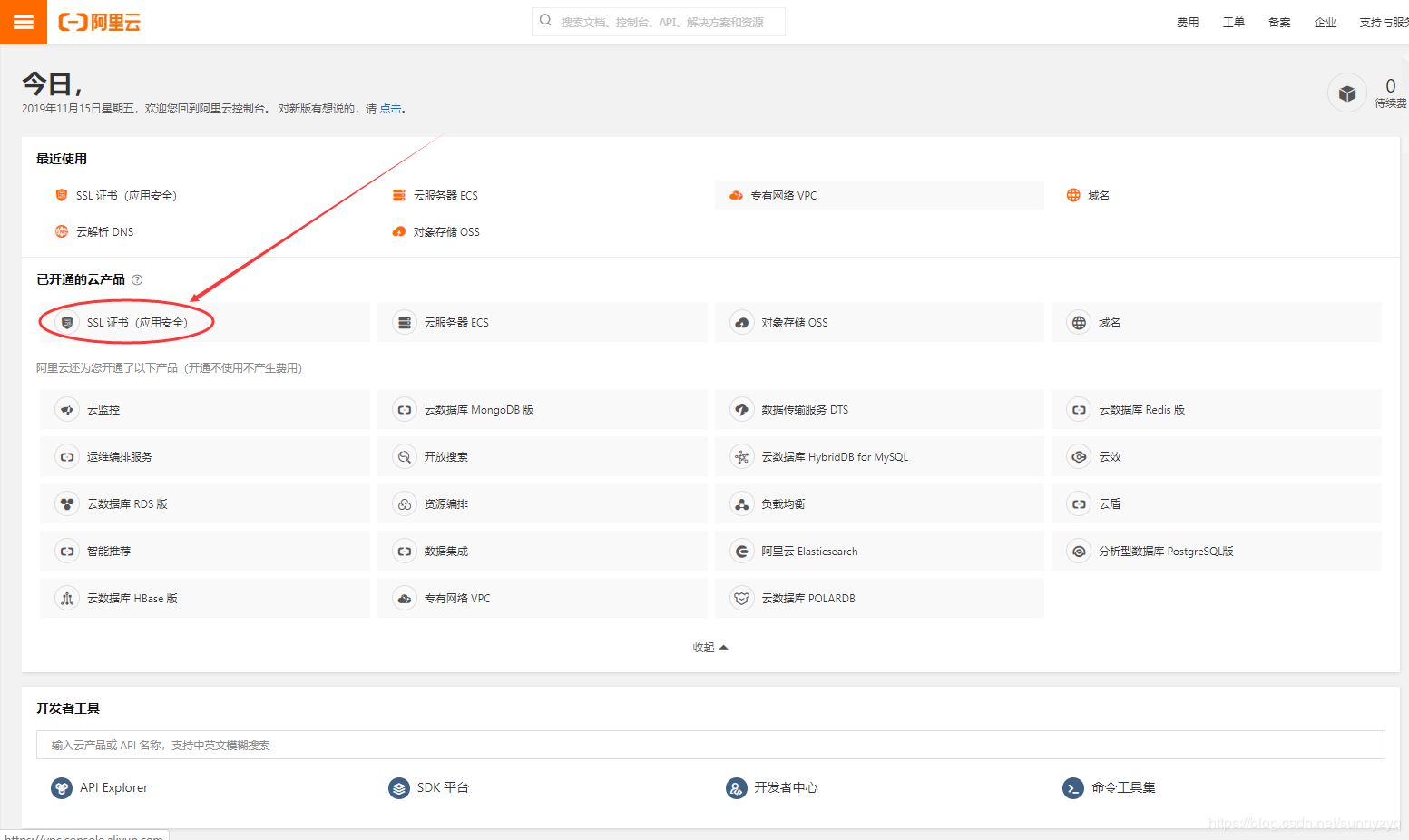Screen dimensions: 1409x840
Task: Open 云服务器 ECS in recently used
Action: click(445, 195)
